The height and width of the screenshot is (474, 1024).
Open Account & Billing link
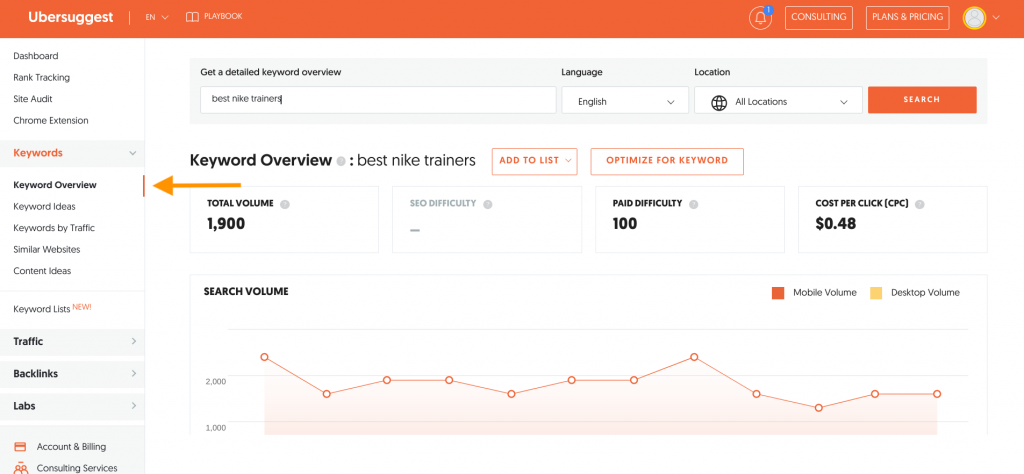click(71, 447)
